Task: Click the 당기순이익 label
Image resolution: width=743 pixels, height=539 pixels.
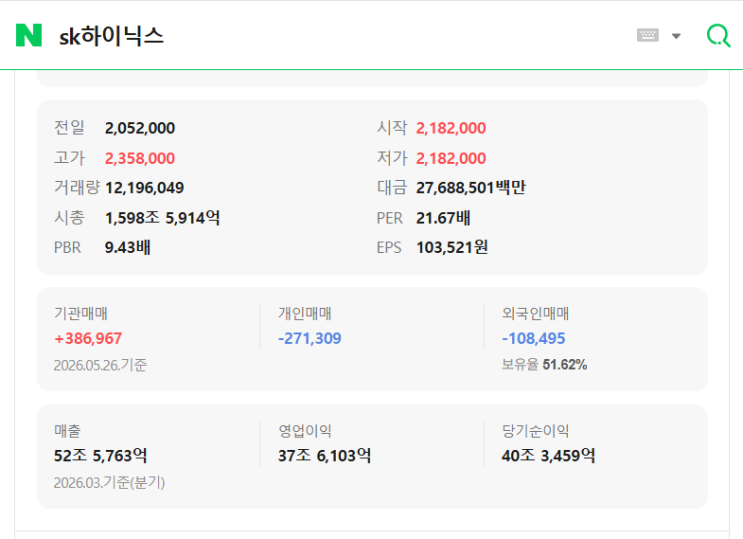Action: coord(535,431)
